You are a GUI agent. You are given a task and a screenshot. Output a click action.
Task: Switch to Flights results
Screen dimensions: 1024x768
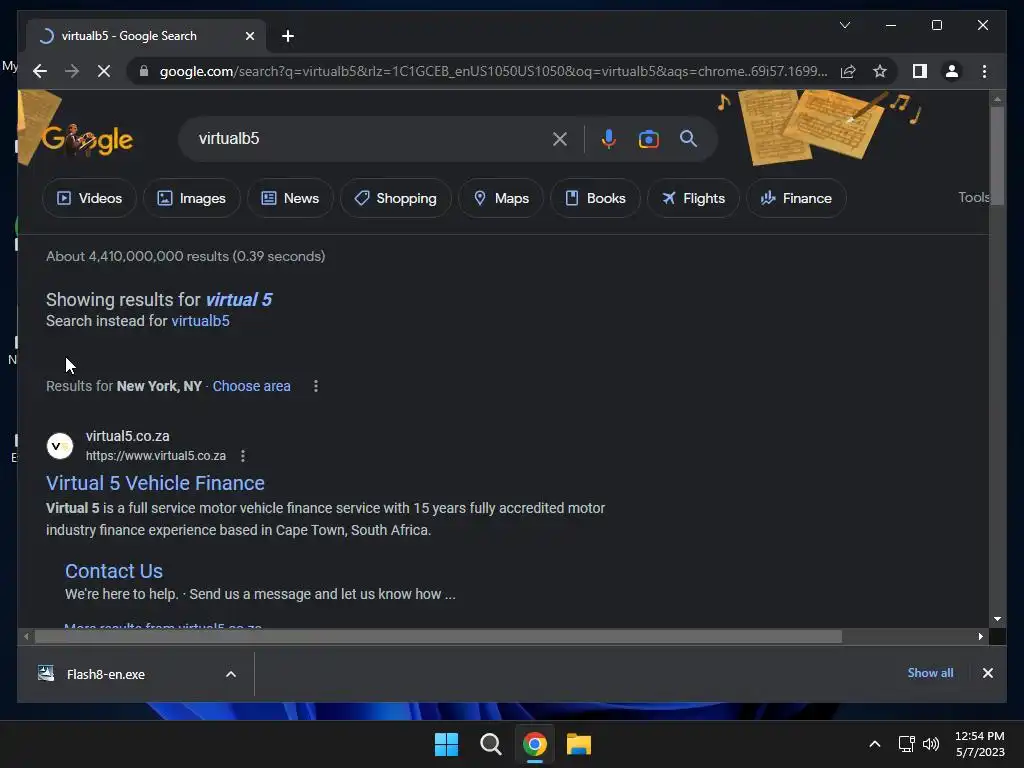(693, 198)
